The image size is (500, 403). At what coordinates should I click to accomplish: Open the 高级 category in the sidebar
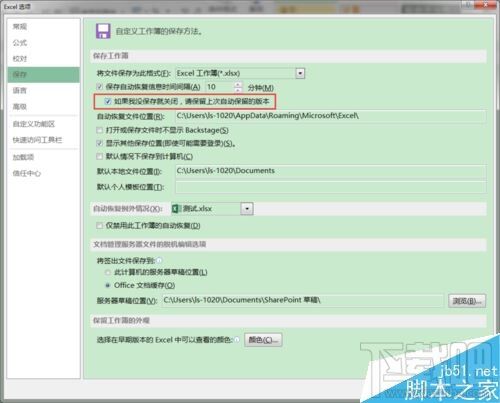pos(20,107)
